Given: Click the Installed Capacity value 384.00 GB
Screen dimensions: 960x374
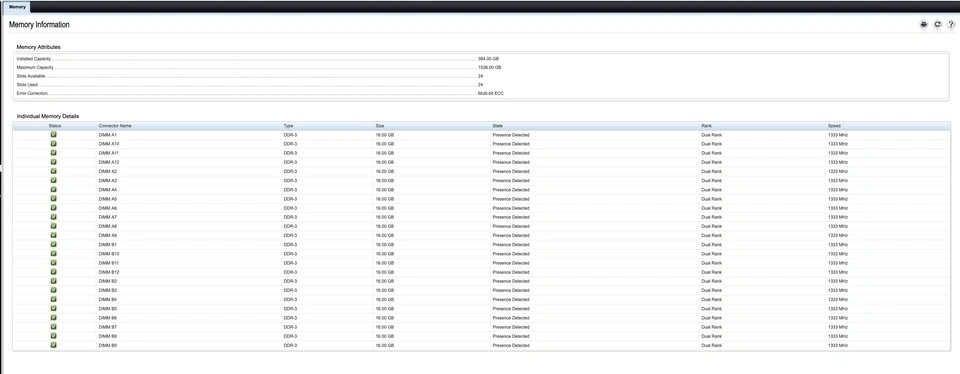Looking at the screenshot, I should [x=489, y=59].
